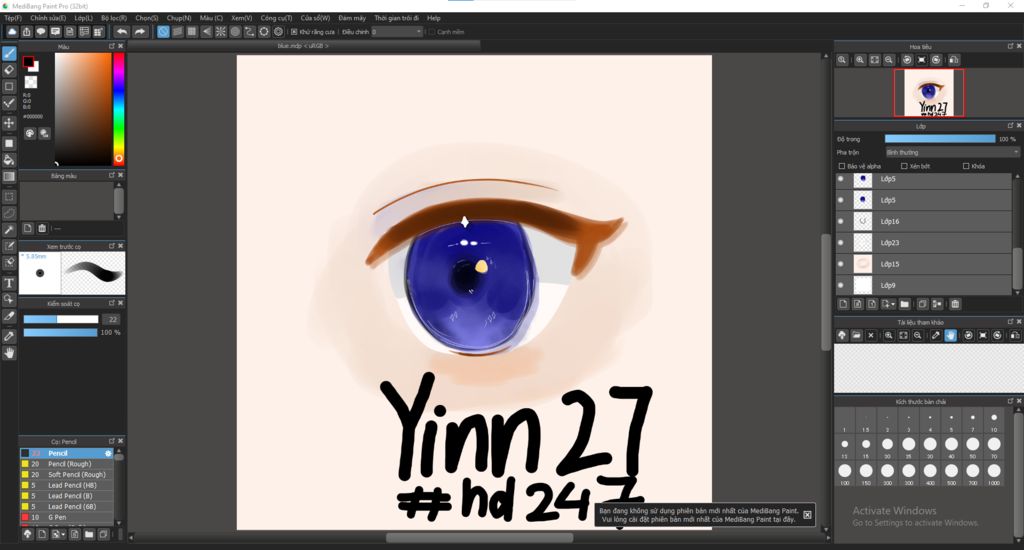Open Pencil brush settings gear
The width and height of the screenshot is (1024, 550).
[108, 453]
